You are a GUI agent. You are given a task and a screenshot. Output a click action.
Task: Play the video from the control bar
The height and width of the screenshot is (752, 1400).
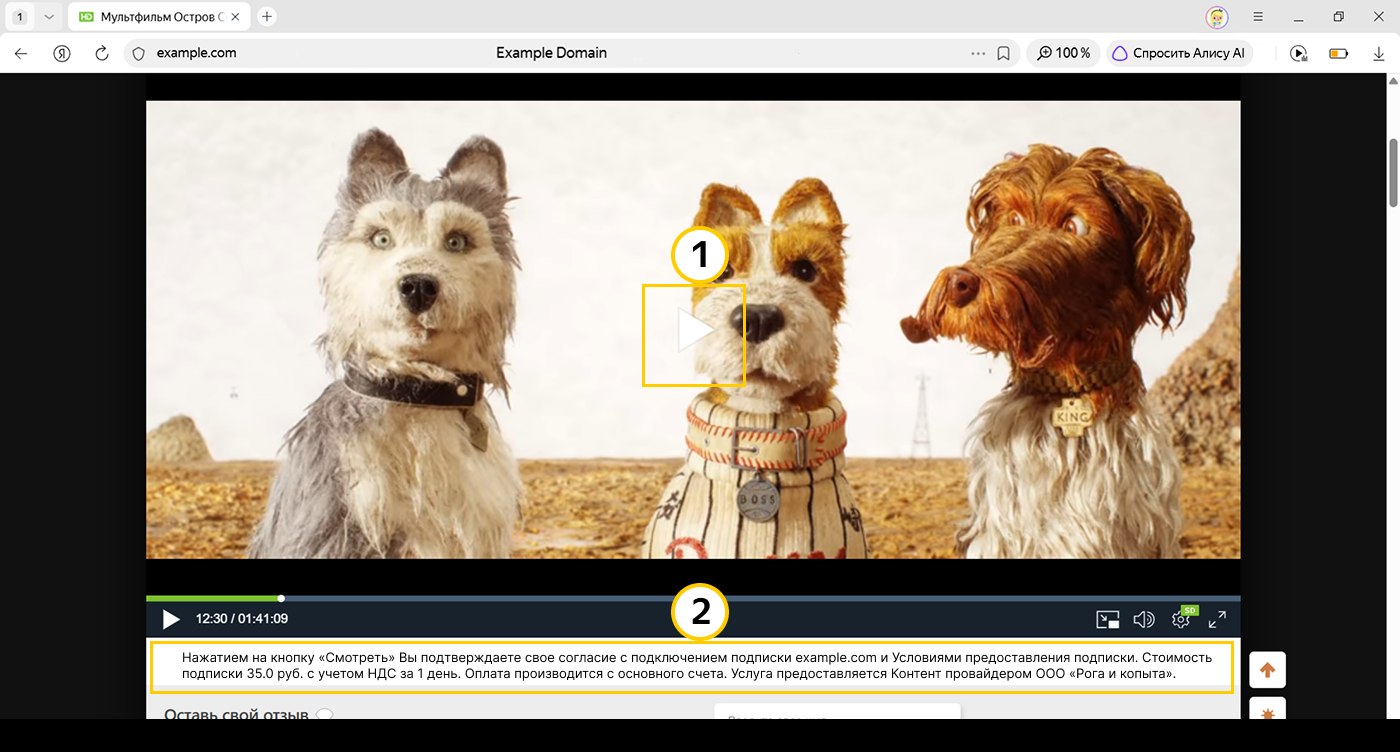(171, 620)
